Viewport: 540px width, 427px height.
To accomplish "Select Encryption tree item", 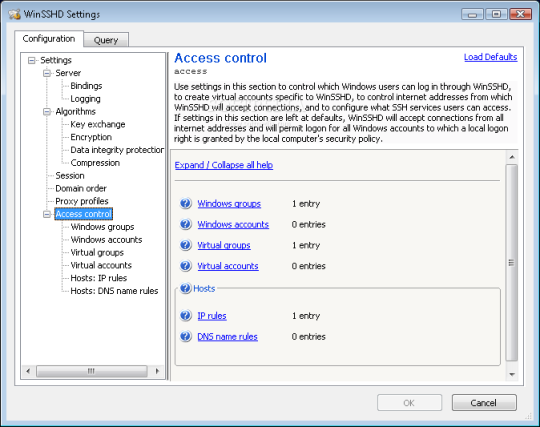I will tap(91, 137).
